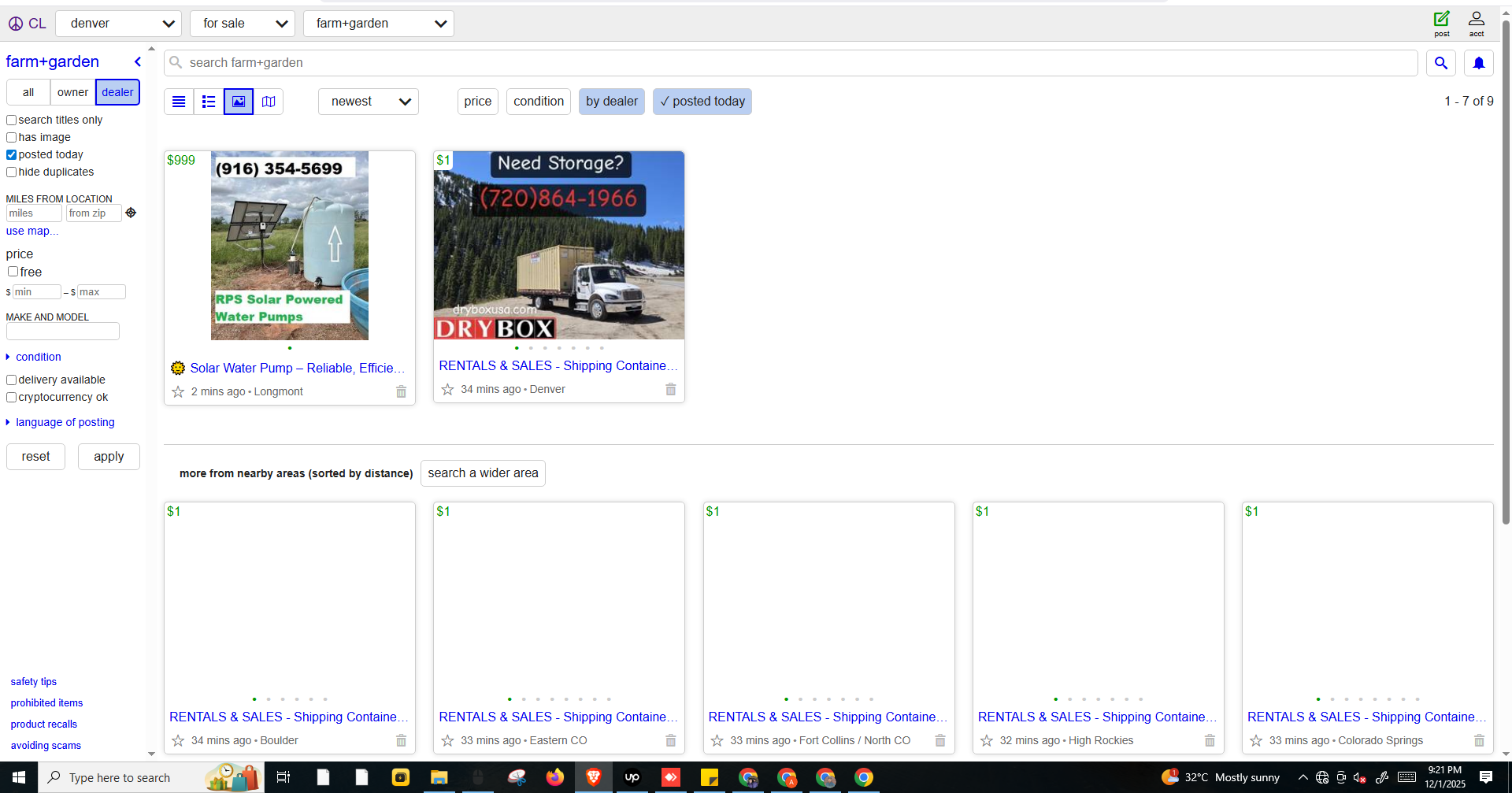Uncheck the posted today checkbox
The height and width of the screenshot is (793, 1512).
point(12,155)
